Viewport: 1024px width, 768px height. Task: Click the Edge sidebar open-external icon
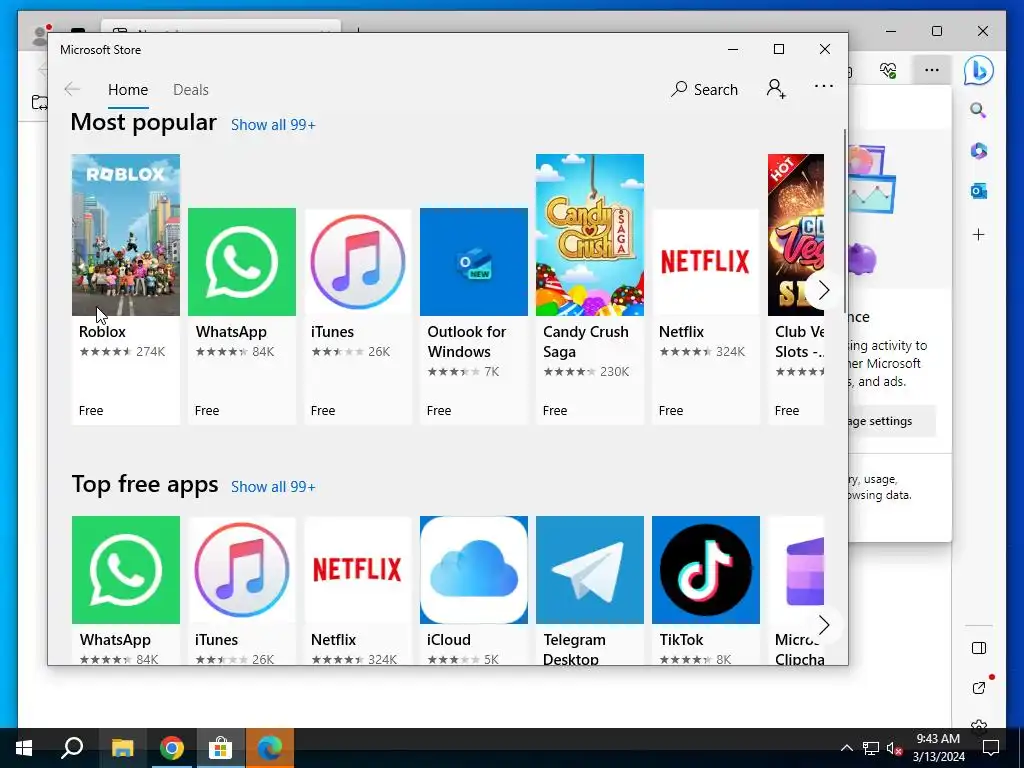pyautogui.click(x=979, y=687)
